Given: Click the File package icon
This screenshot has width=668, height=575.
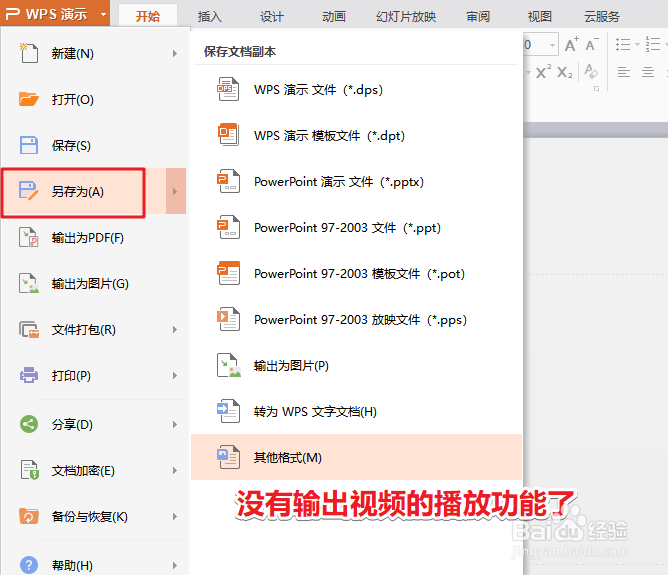Looking at the screenshot, I should (x=29, y=329).
